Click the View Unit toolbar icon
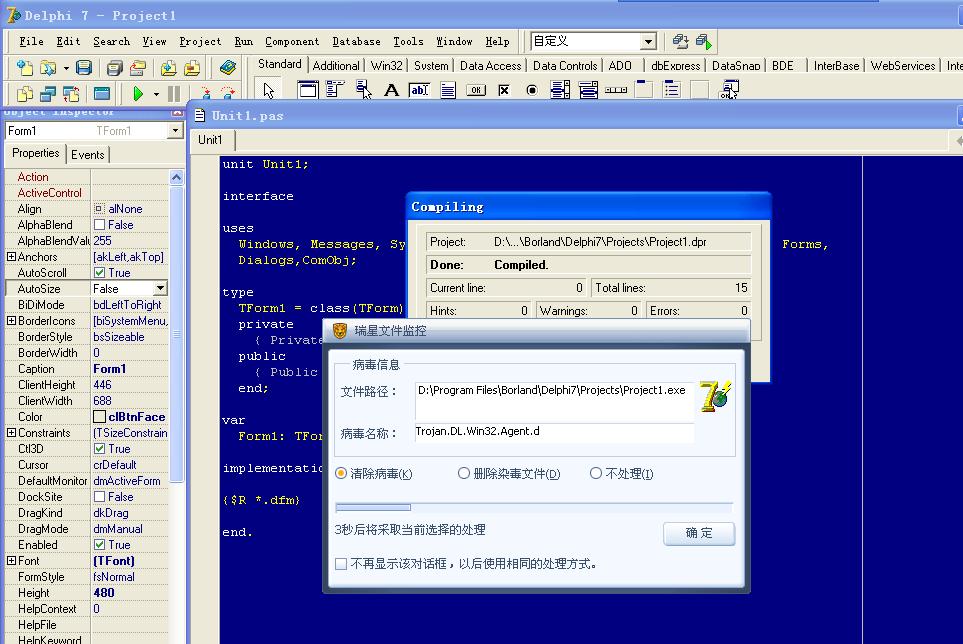 pos(25,93)
